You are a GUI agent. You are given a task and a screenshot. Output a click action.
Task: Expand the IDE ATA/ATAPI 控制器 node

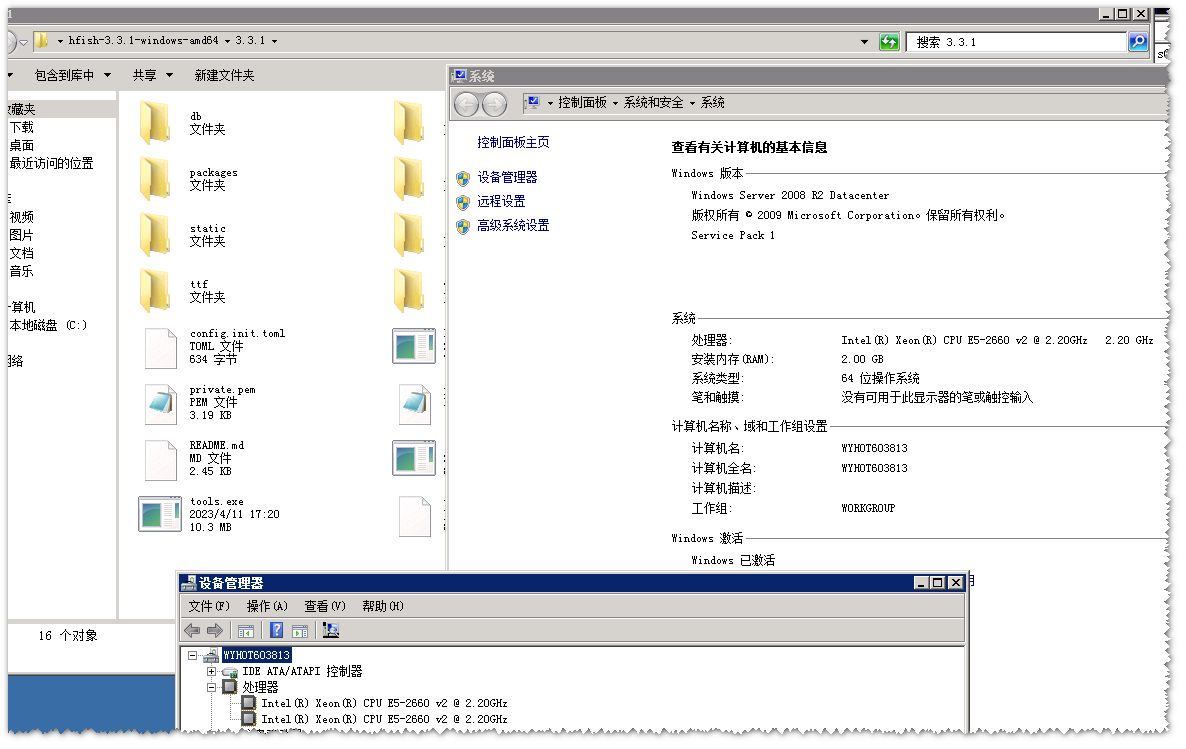pos(212,671)
